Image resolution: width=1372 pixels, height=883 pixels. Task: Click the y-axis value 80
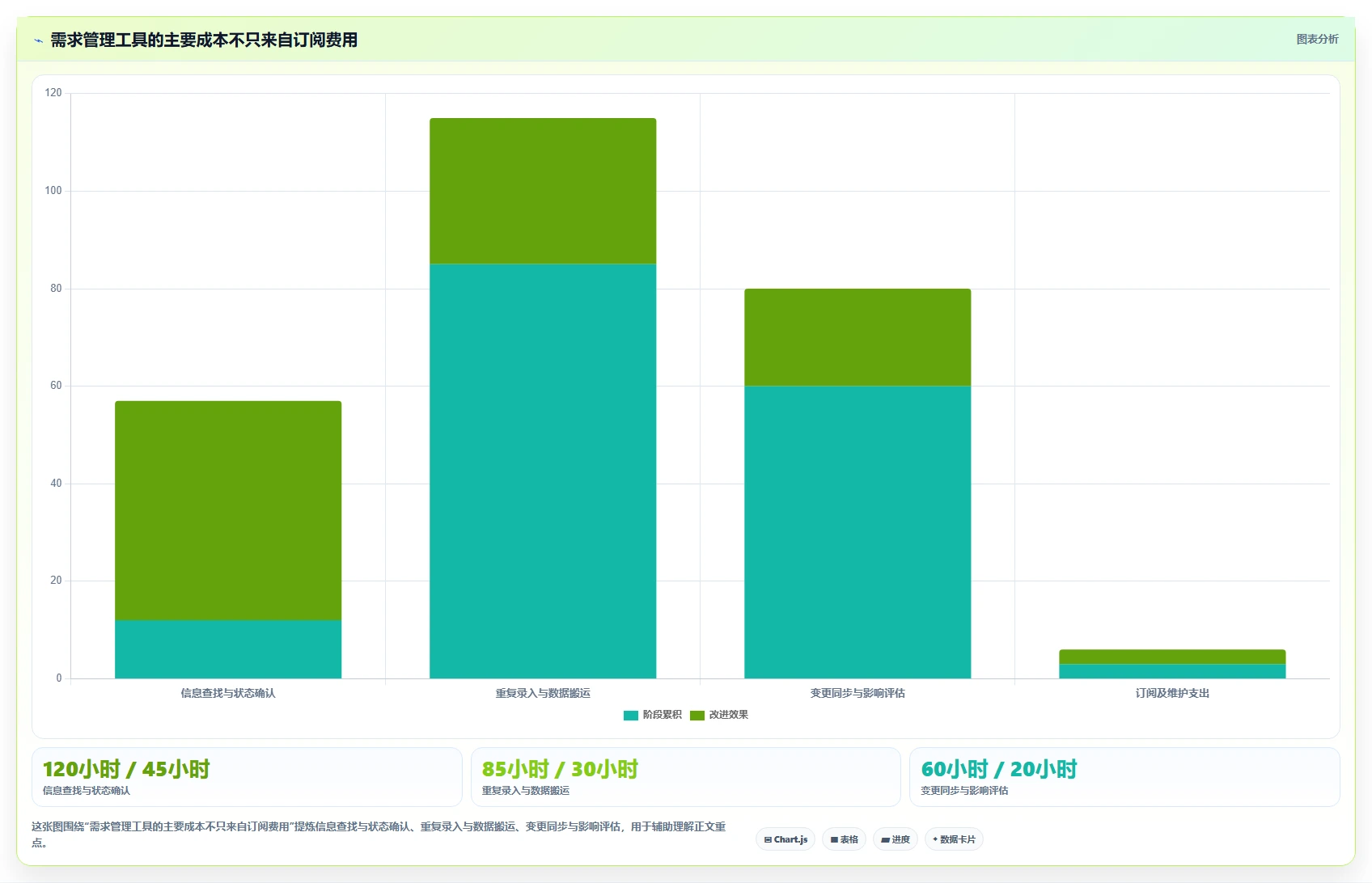[56, 289]
